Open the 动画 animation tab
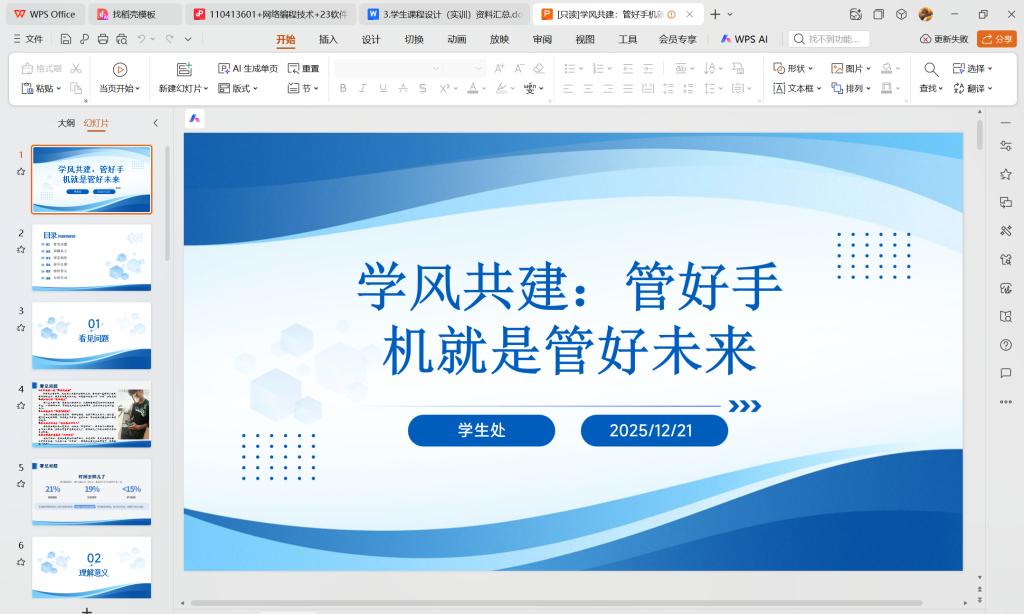The image size is (1024, 614). (x=457, y=39)
